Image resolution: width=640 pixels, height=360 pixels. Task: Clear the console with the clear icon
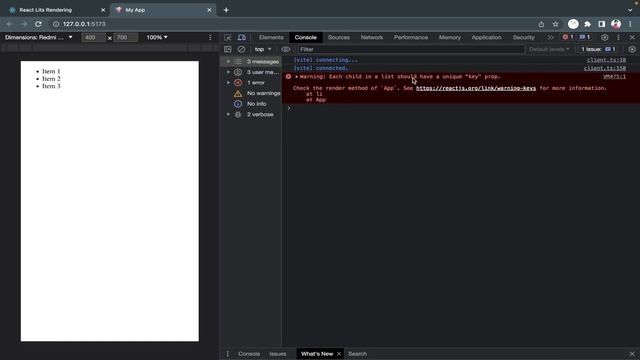pos(241,49)
